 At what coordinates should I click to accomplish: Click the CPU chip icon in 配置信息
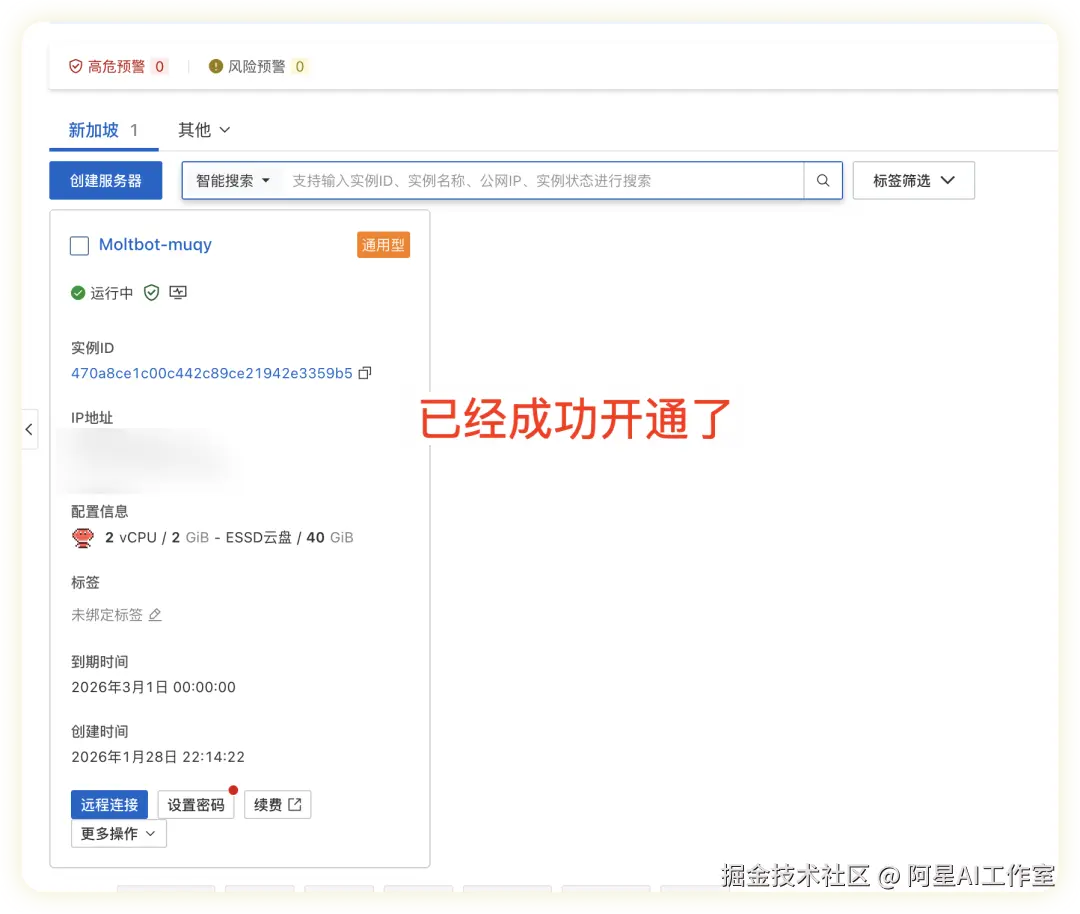click(x=83, y=537)
